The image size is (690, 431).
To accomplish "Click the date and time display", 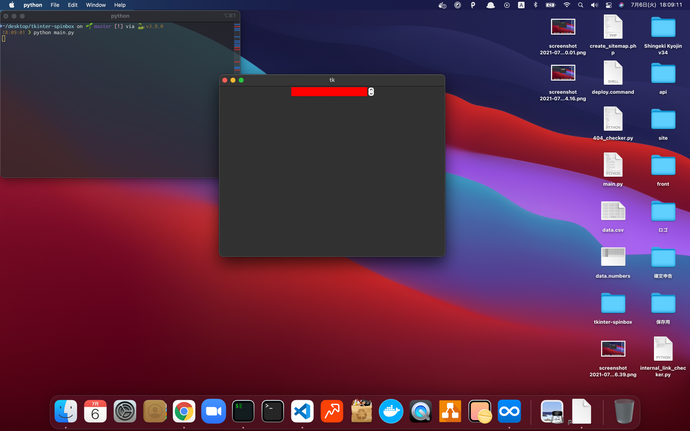I will 656,5.
